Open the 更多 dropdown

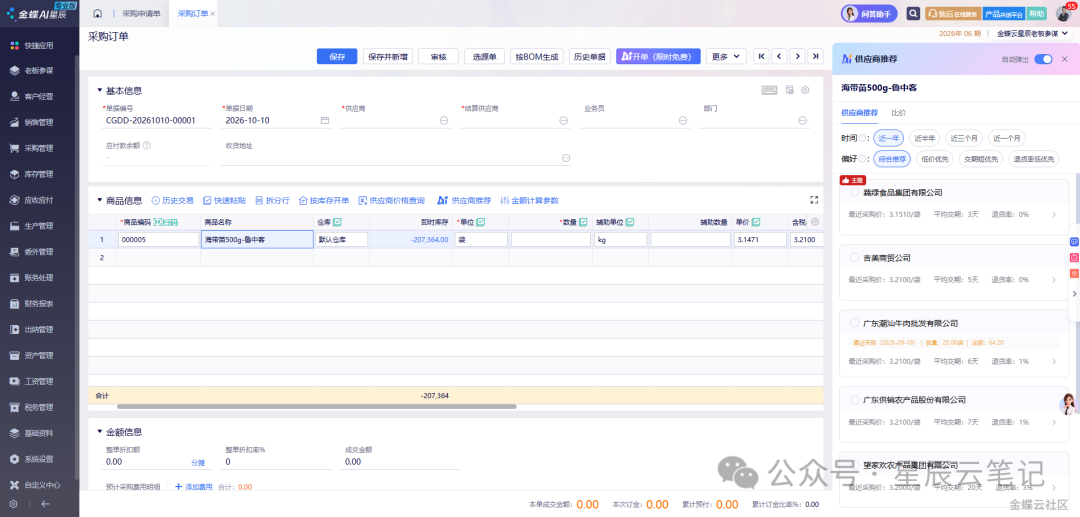727,56
